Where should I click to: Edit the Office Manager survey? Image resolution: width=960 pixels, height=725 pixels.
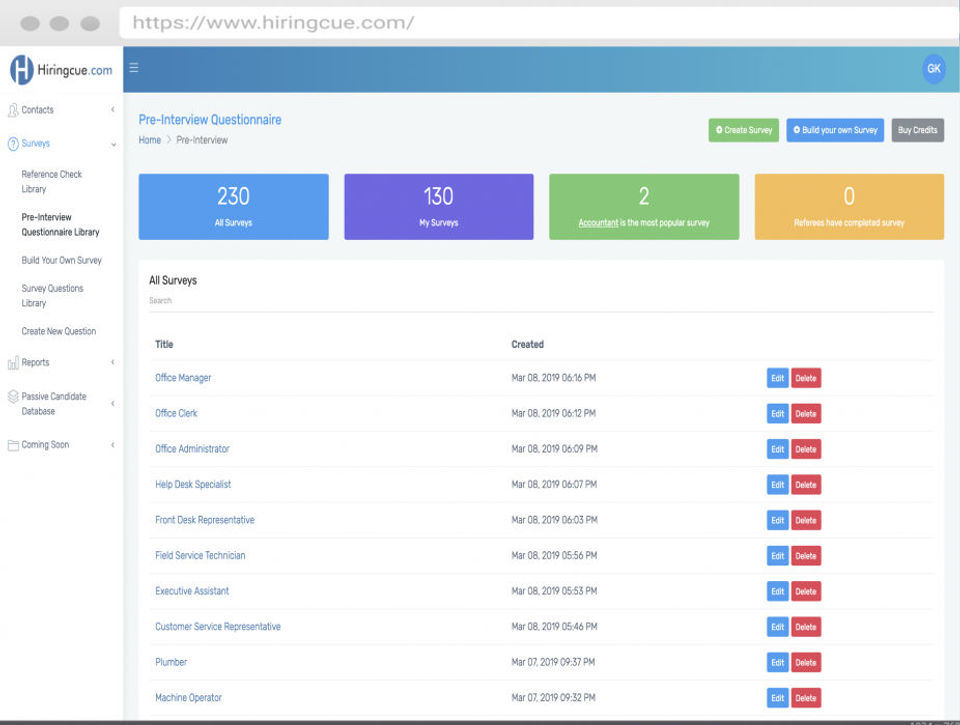click(x=778, y=378)
